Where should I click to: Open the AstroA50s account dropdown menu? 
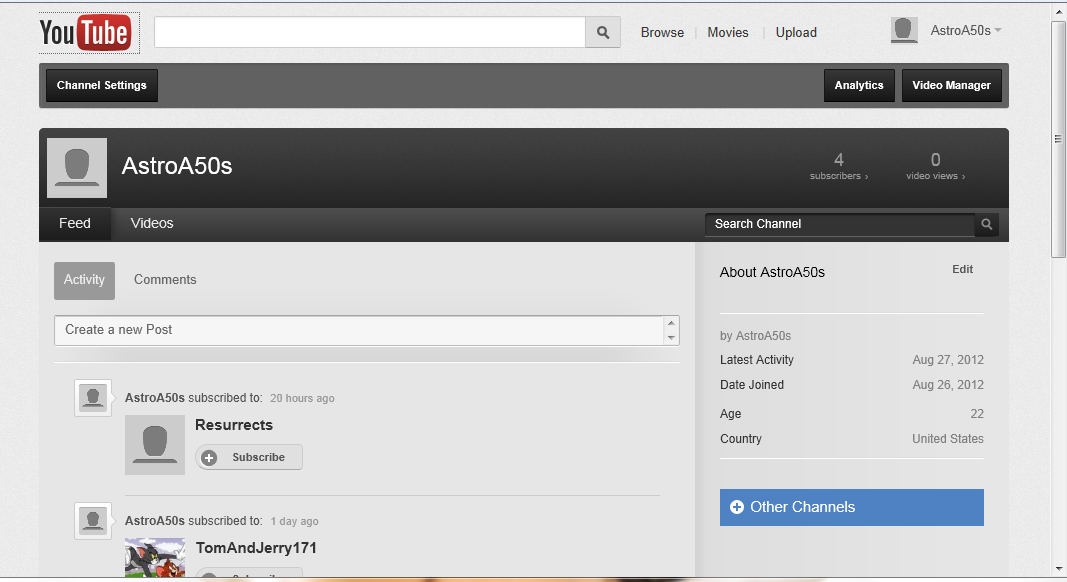[x=966, y=31]
